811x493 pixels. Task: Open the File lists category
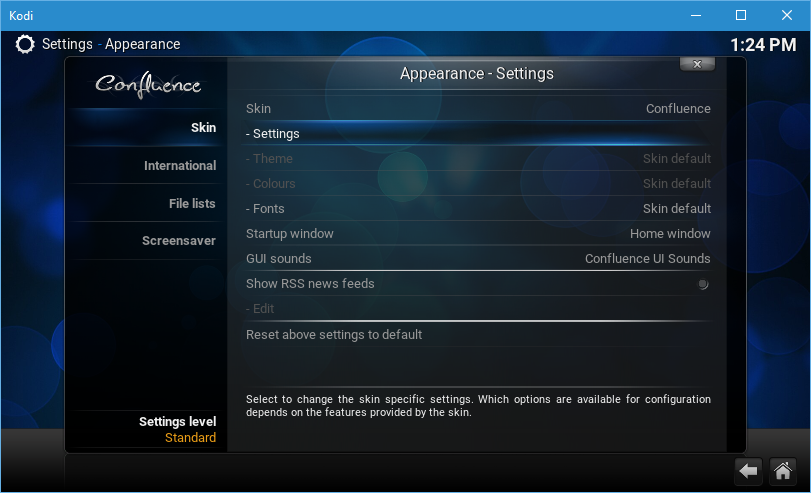click(191, 204)
